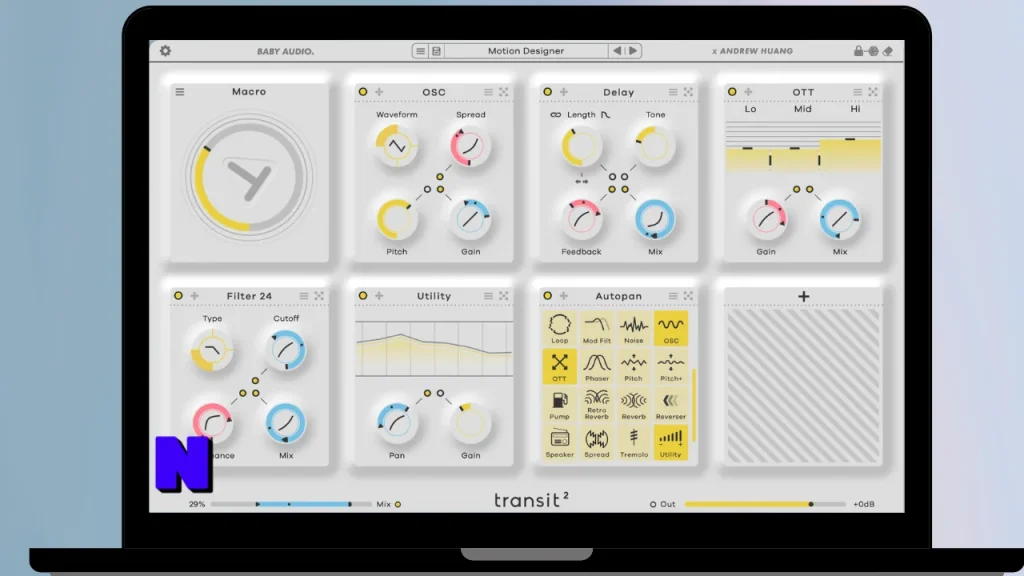Select the Utility effect icon
Image resolution: width=1024 pixels, height=576 pixels.
coord(671,443)
